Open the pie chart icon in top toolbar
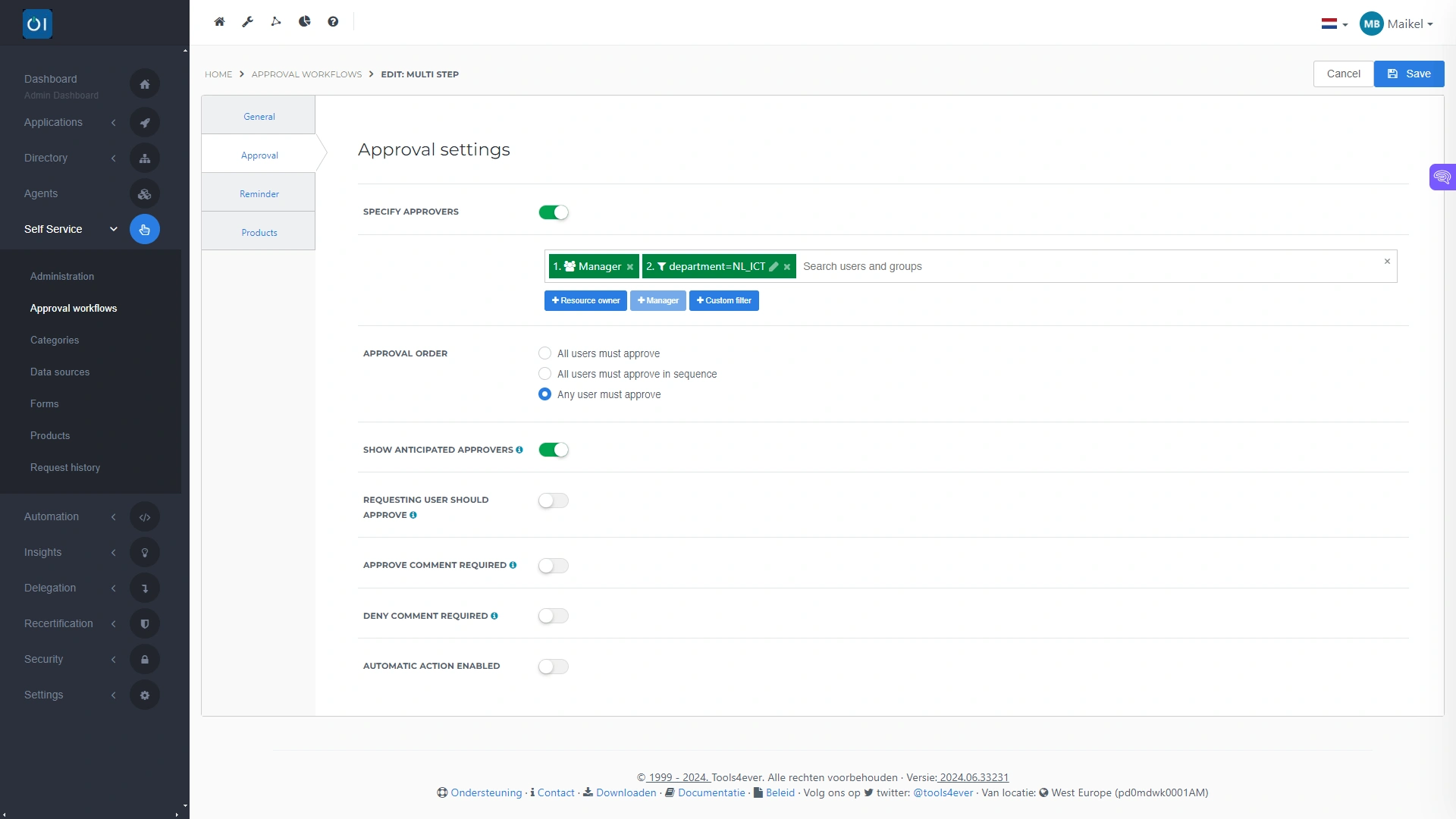This screenshot has width=1456, height=819. [304, 22]
